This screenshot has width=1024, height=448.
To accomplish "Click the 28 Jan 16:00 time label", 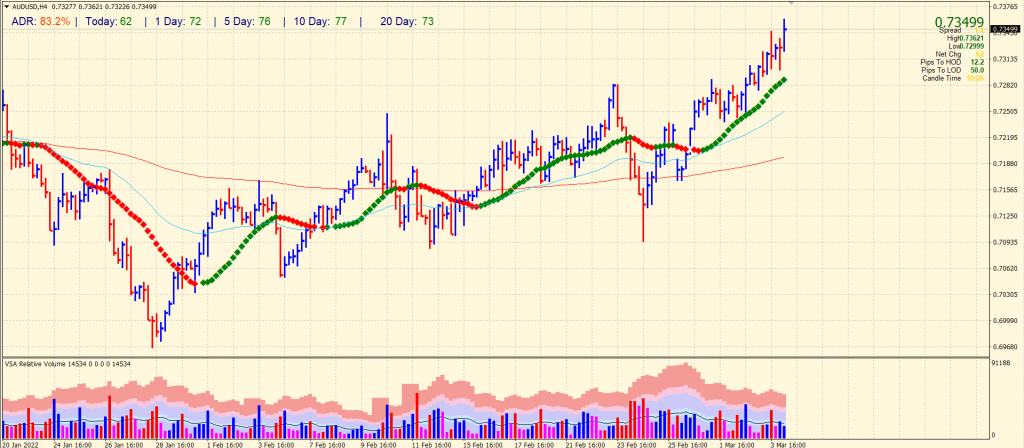I will [175, 443].
